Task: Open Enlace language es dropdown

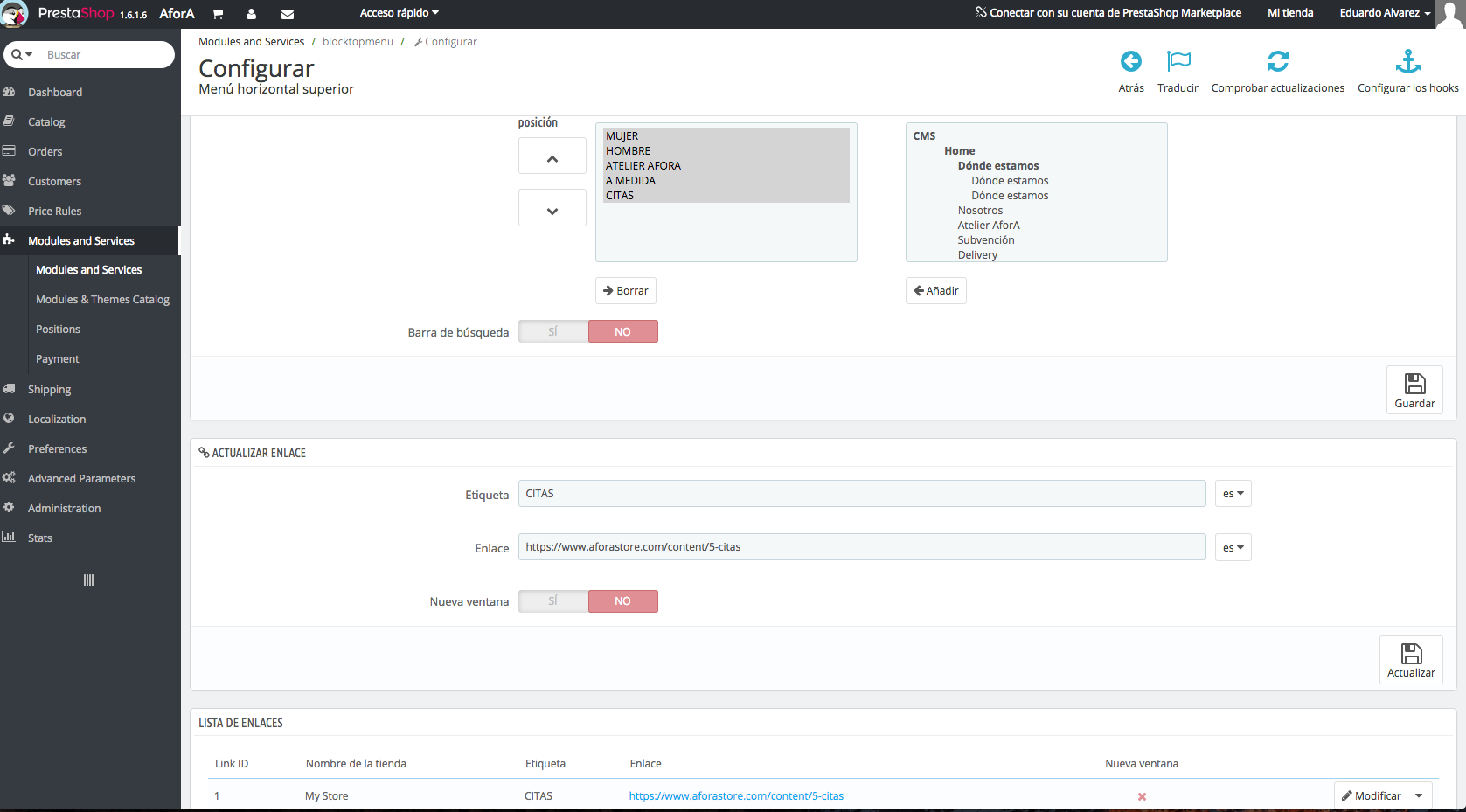Action: coord(1233,547)
